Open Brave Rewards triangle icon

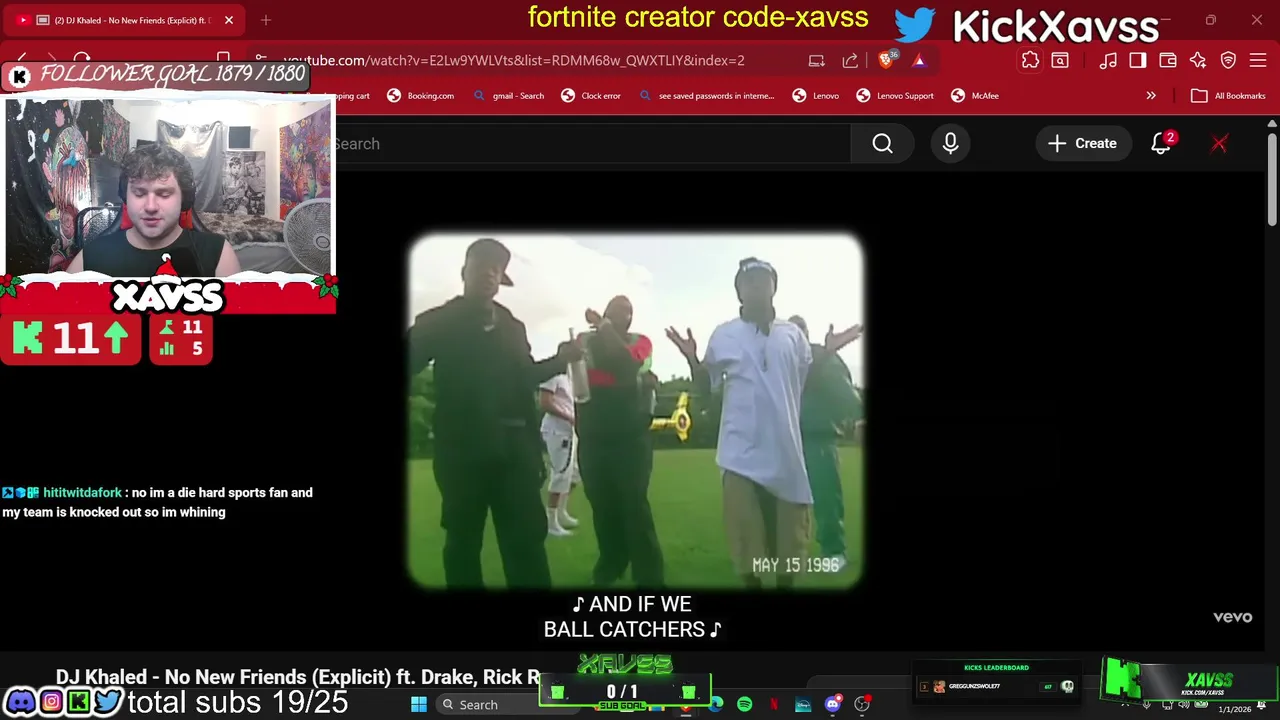click(x=919, y=60)
